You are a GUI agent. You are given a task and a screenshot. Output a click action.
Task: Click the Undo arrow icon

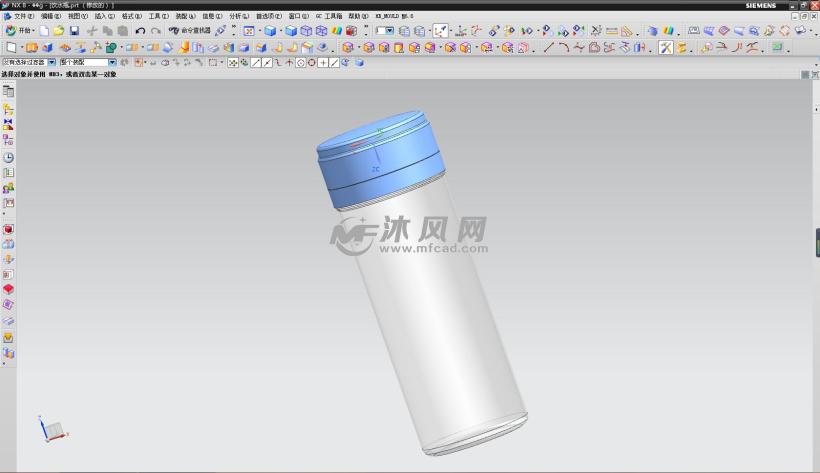[140, 31]
